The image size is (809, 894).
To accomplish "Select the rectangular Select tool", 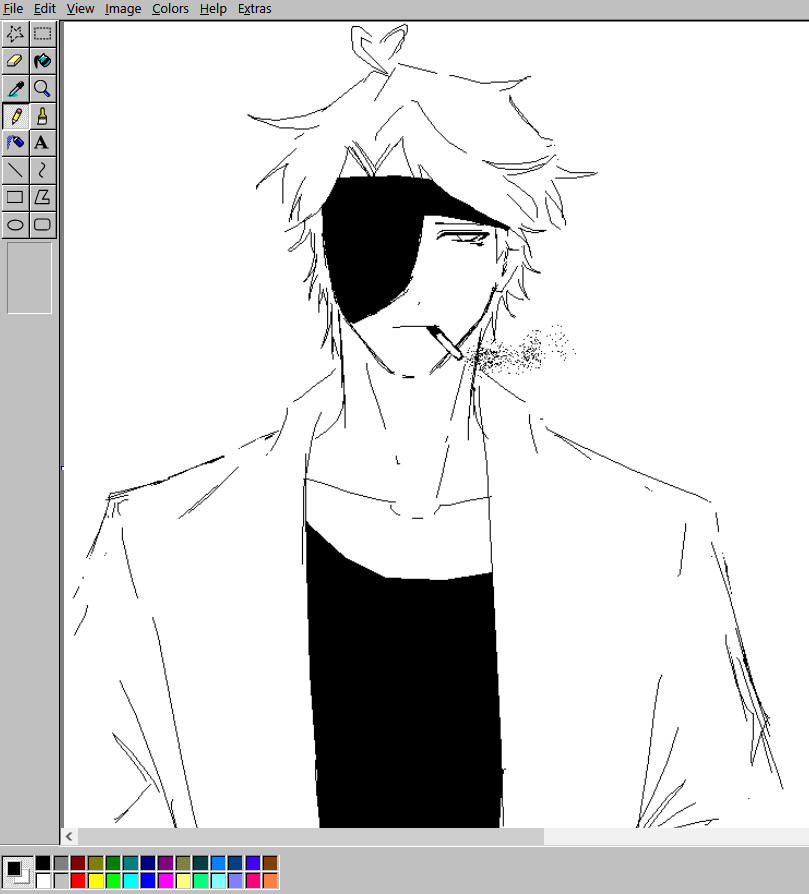I will point(43,34).
